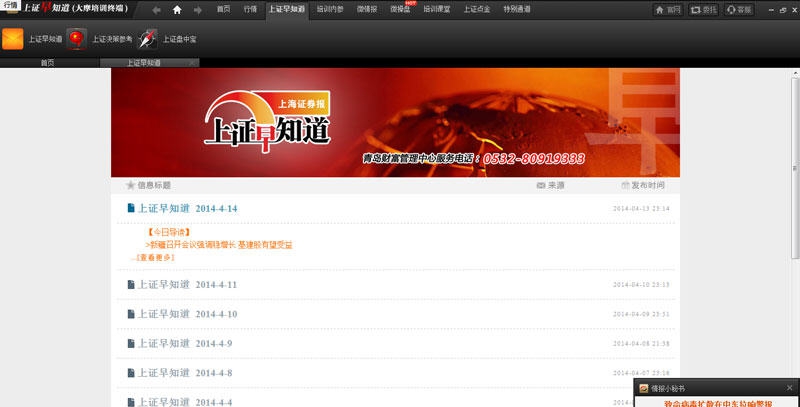Open the 培训课堂 menu item
The image size is (800, 407).
tap(437, 9)
